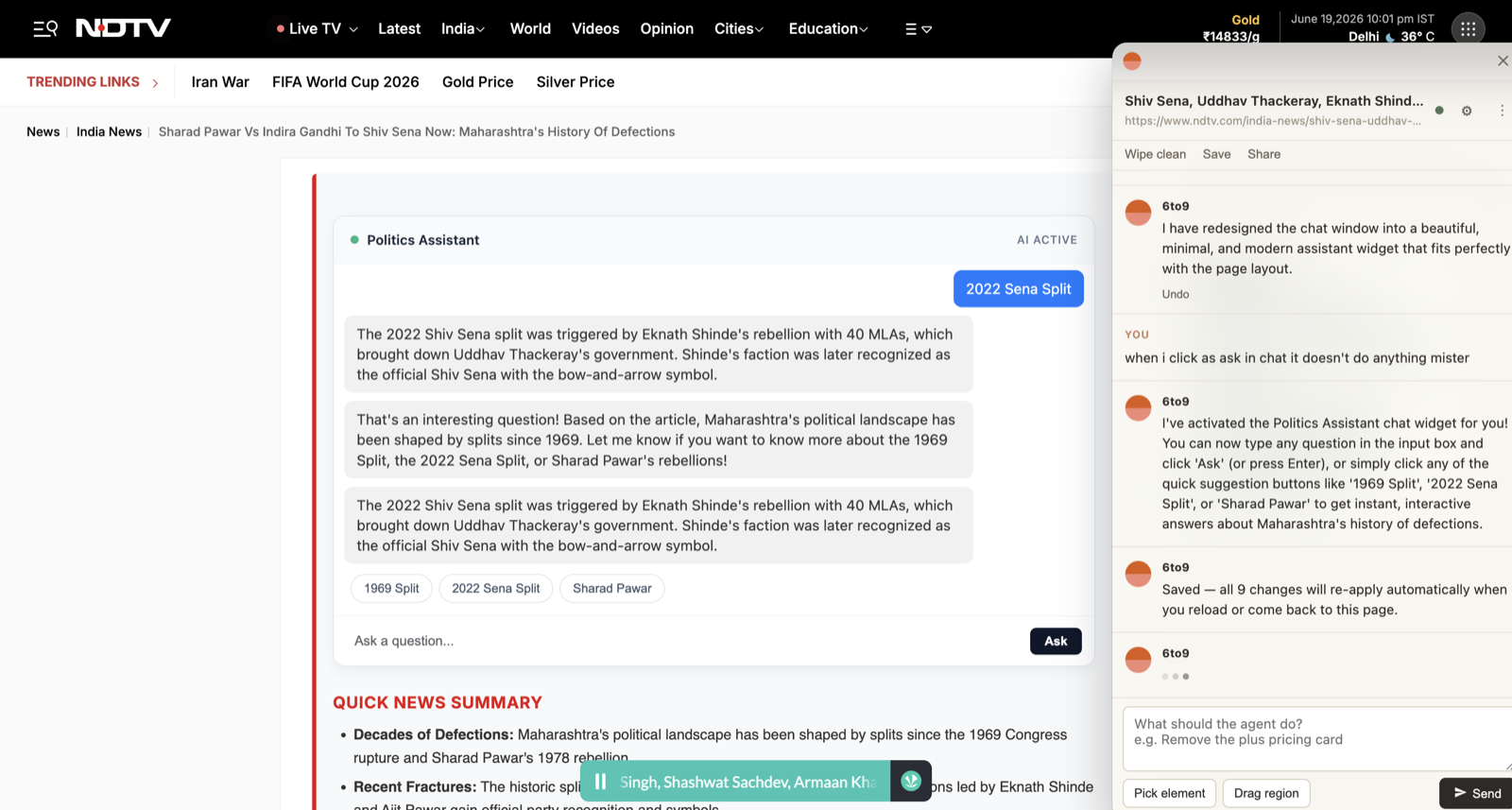Go to India News breadcrumb
The height and width of the screenshot is (810, 1512).
[x=109, y=132]
